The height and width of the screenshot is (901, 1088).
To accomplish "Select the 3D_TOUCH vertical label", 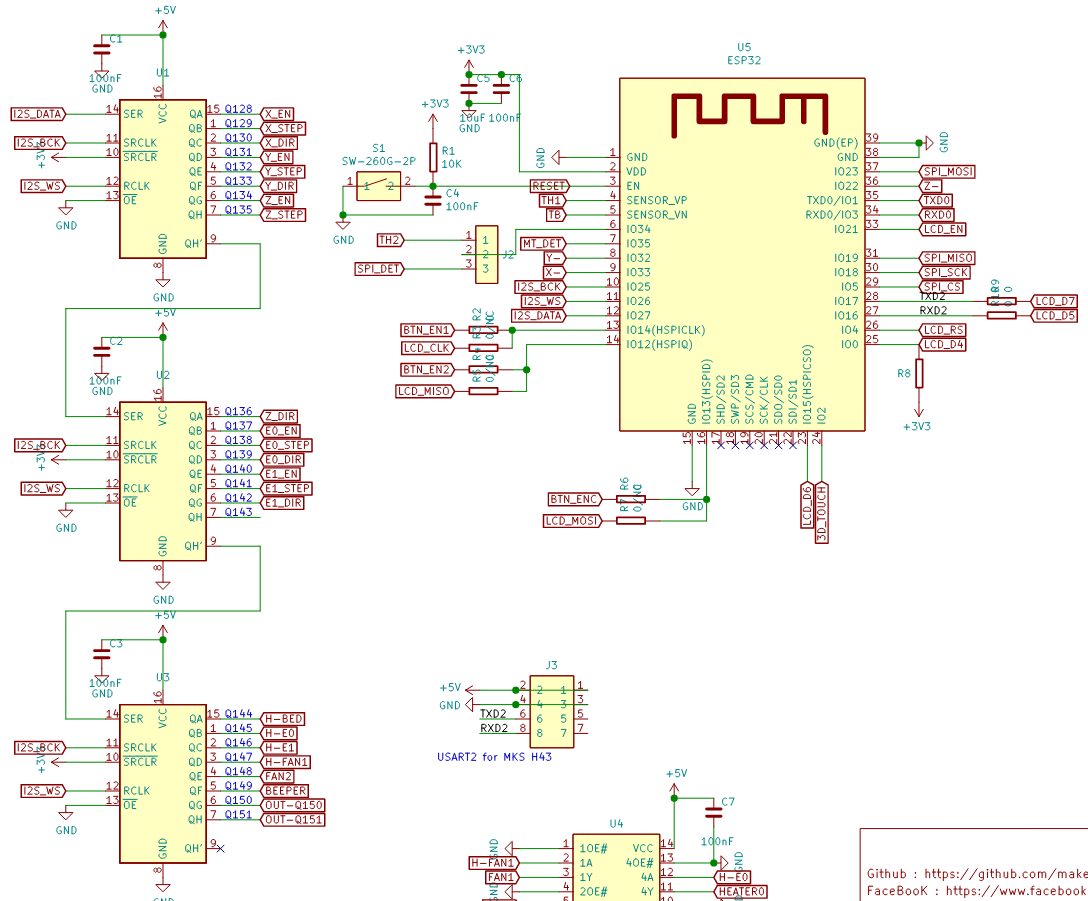I will pos(822,512).
